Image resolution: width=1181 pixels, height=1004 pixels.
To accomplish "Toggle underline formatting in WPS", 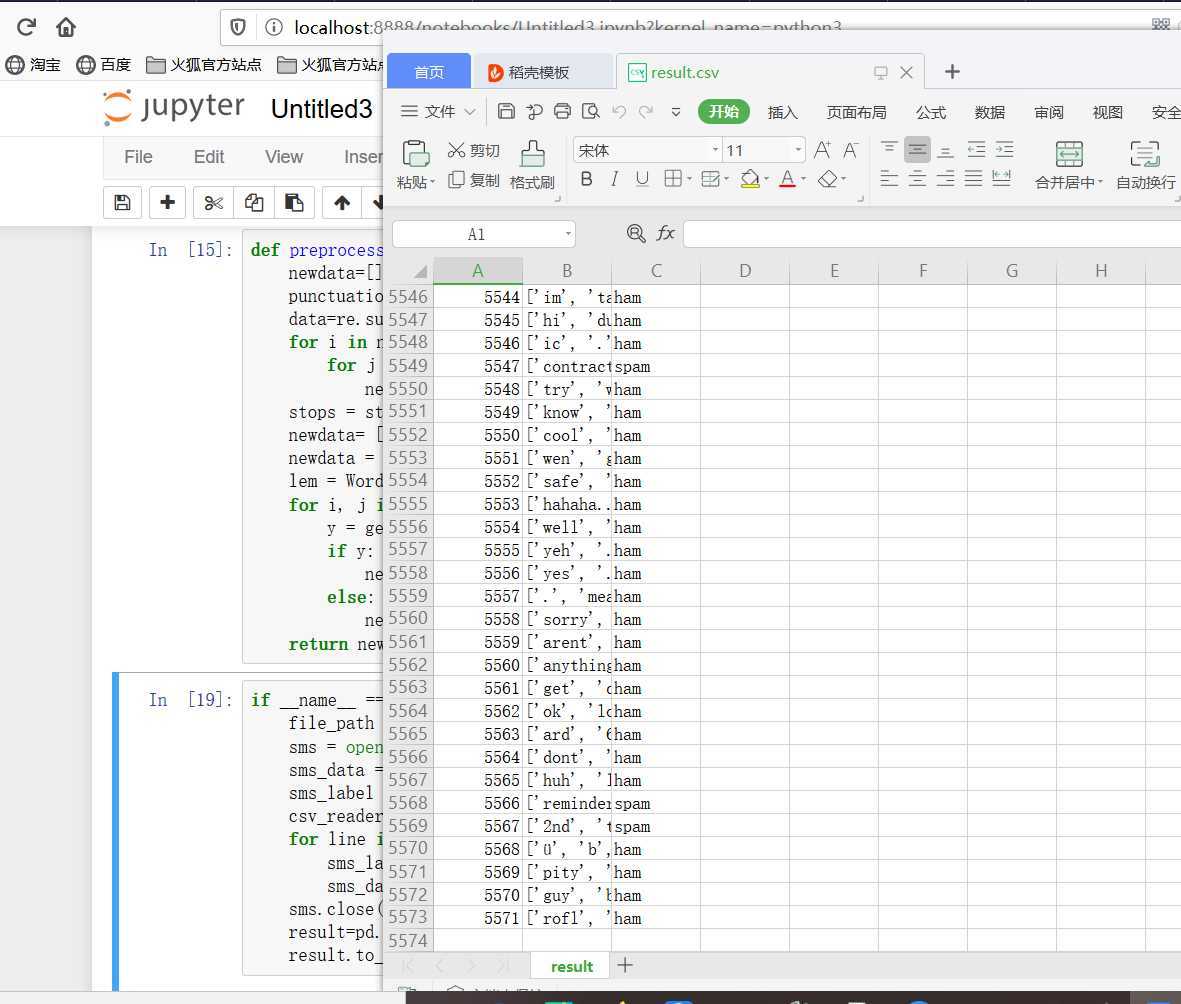I will [x=642, y=179].
